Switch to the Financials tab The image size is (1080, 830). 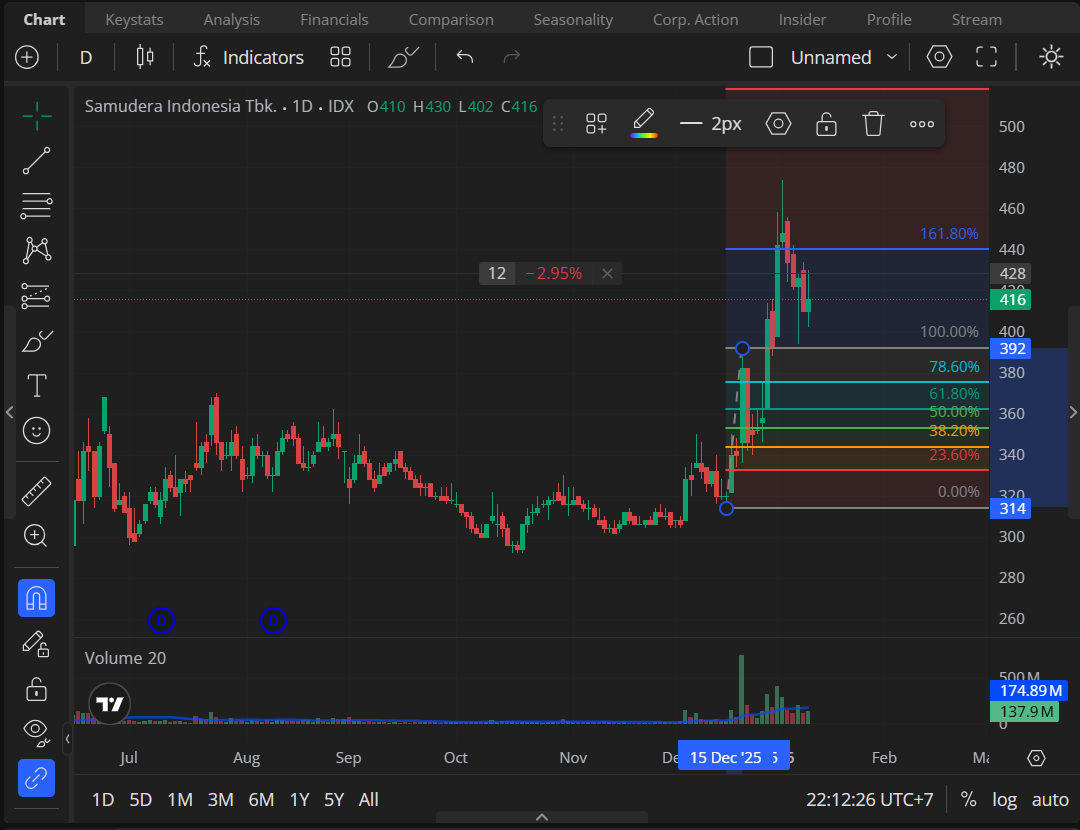[x=334, y=19]
